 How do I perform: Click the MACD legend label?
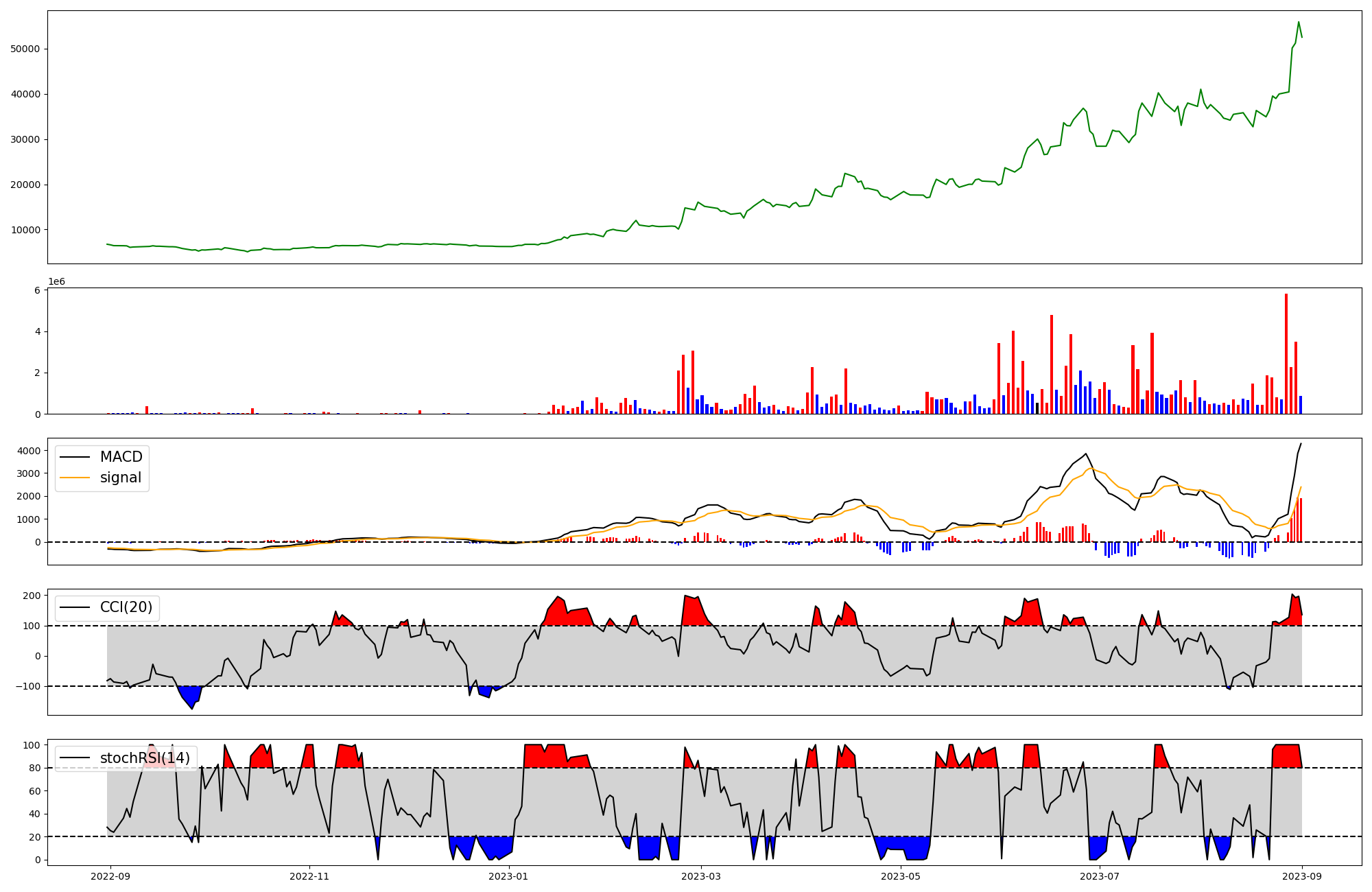[x=121, y=457]
